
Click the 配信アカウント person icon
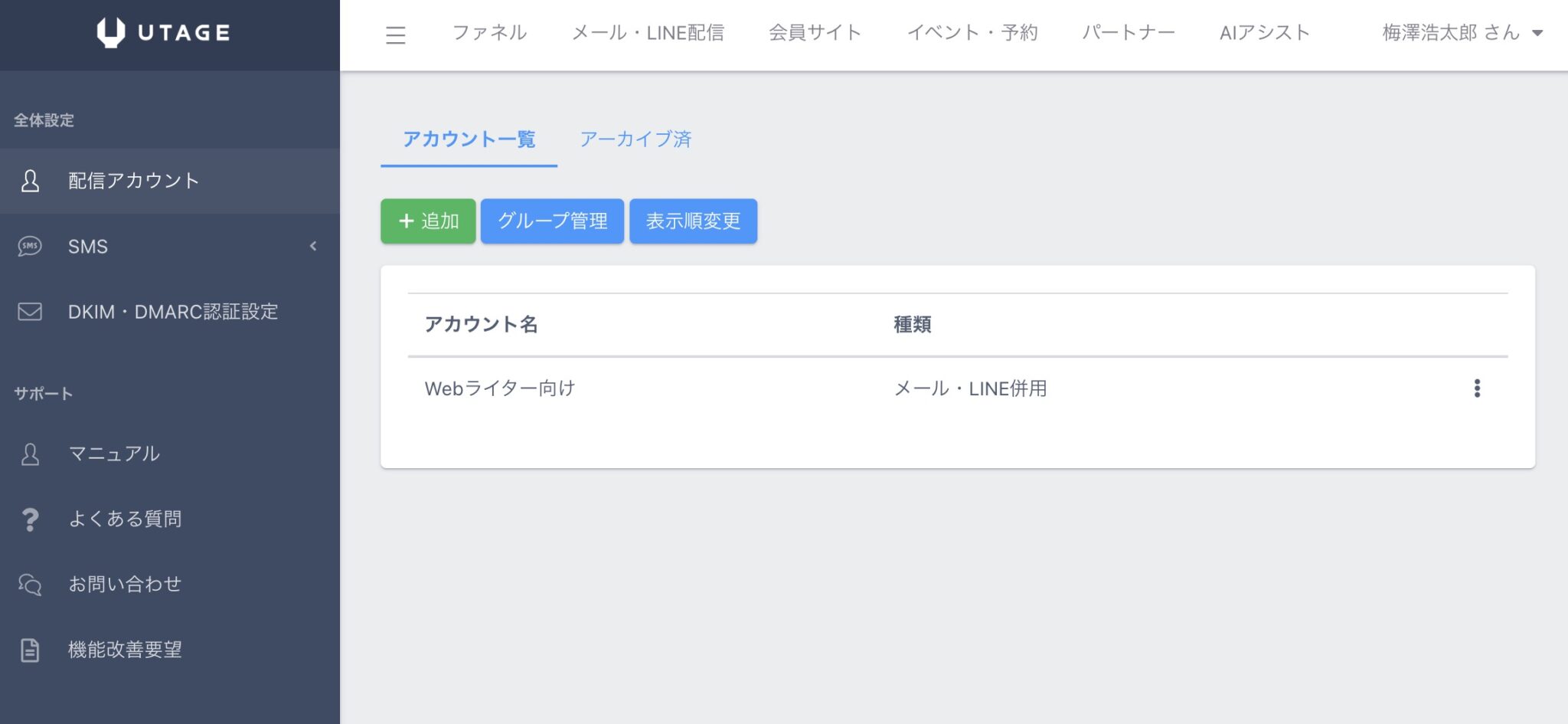(x=30, y=181)
